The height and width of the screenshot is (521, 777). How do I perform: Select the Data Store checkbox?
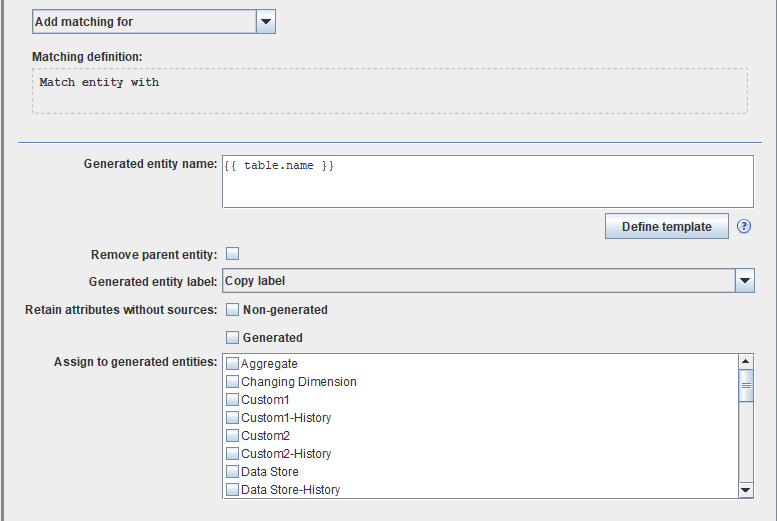tap(232, 472)
